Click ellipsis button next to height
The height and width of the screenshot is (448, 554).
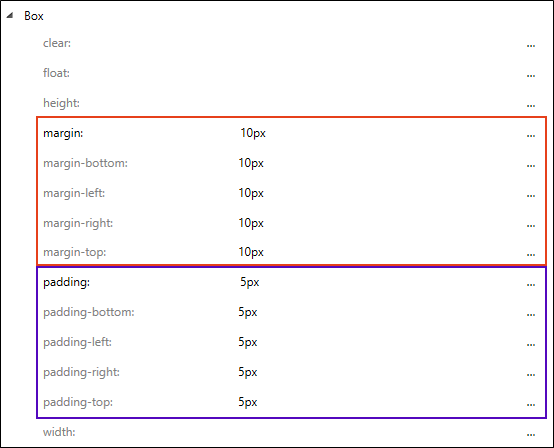pyautogui.click(x=531, y=106)
